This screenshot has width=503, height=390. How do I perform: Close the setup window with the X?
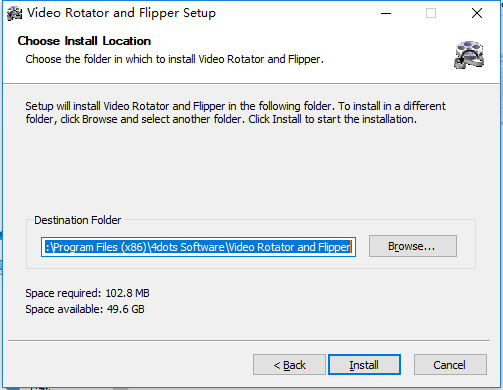click(x=477, y=13)
